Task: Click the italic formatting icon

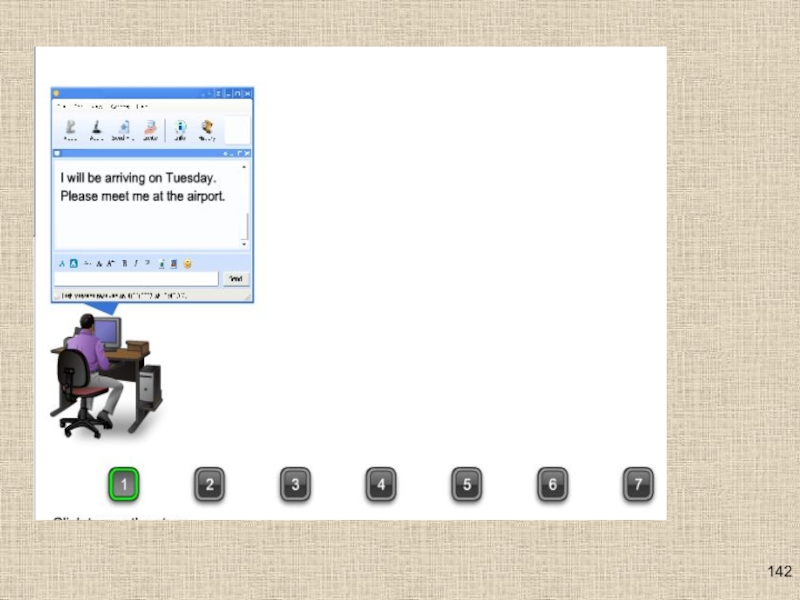Action: [136, 263]
